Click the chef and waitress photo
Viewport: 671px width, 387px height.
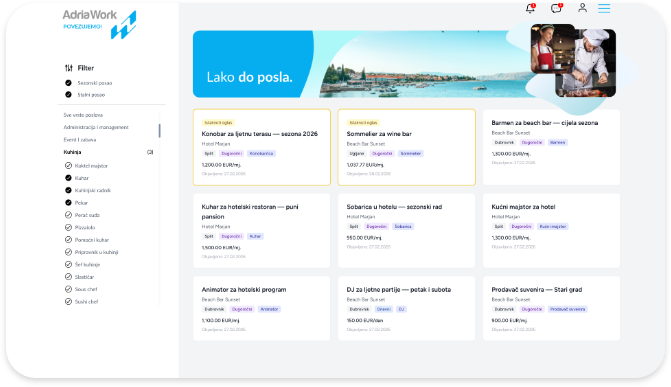573,60
